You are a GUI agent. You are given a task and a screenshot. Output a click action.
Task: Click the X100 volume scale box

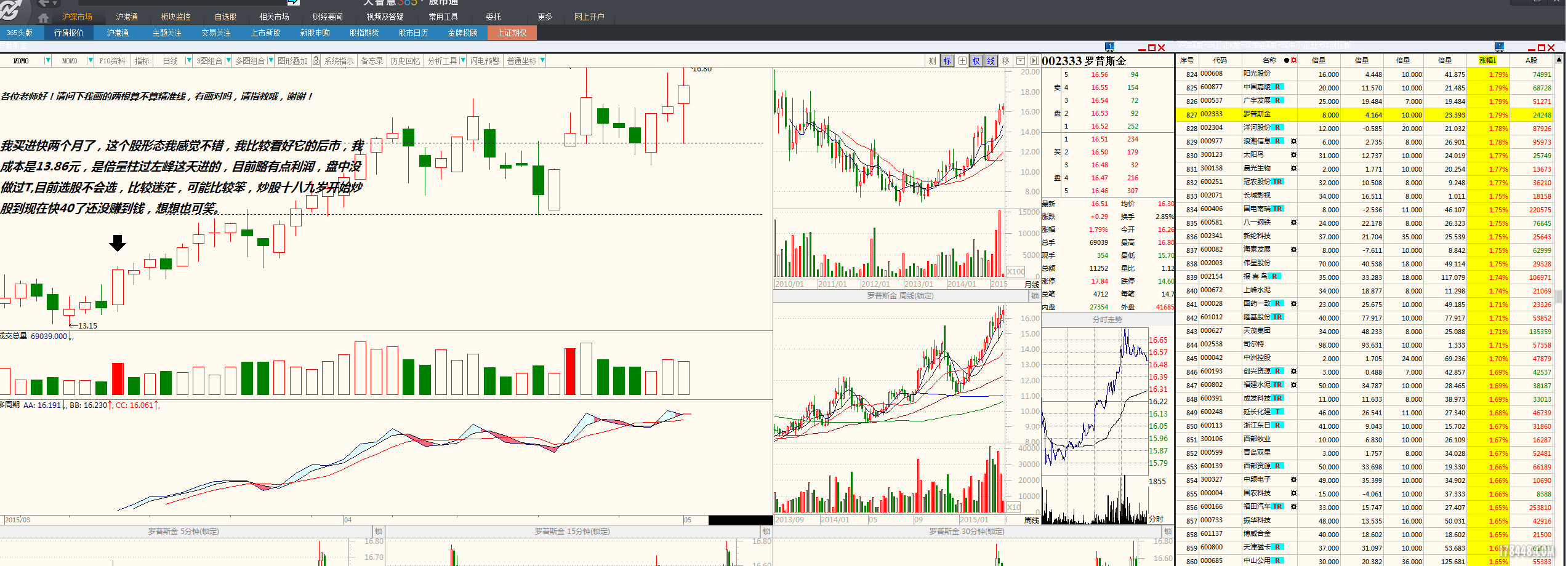tap(1016, 272)
